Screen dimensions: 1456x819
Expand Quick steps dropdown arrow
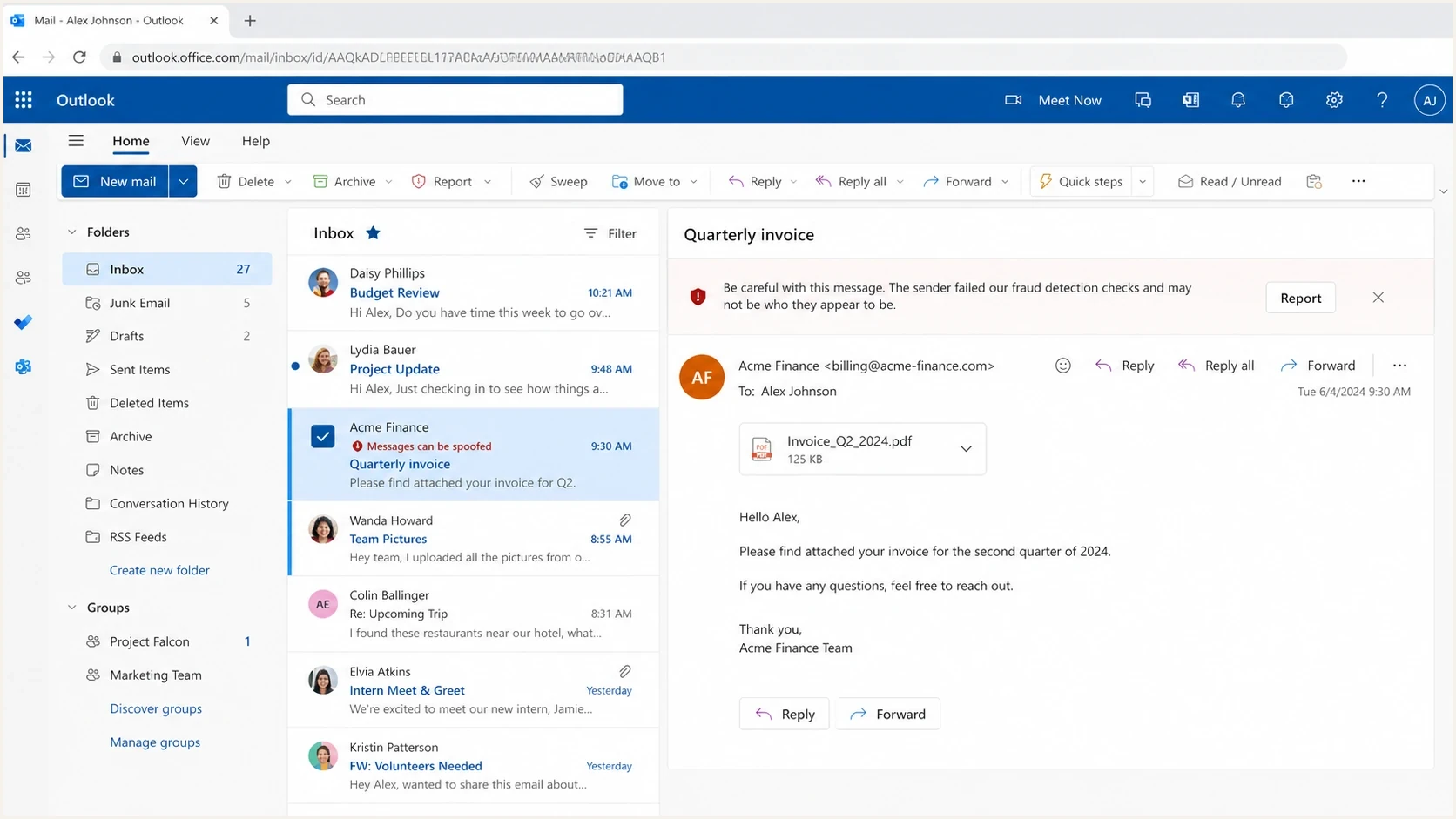(x=1143, y=181)
